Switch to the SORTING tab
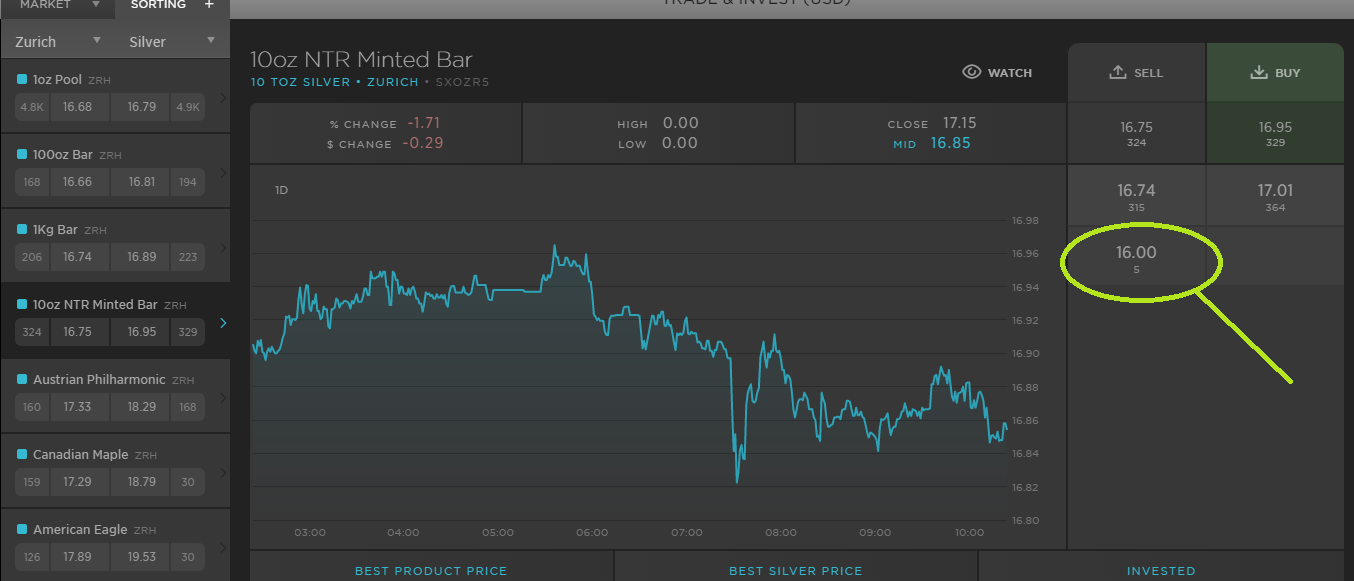Image resolution: width=1354 pixels, height=581 pixels. (158, 5)
